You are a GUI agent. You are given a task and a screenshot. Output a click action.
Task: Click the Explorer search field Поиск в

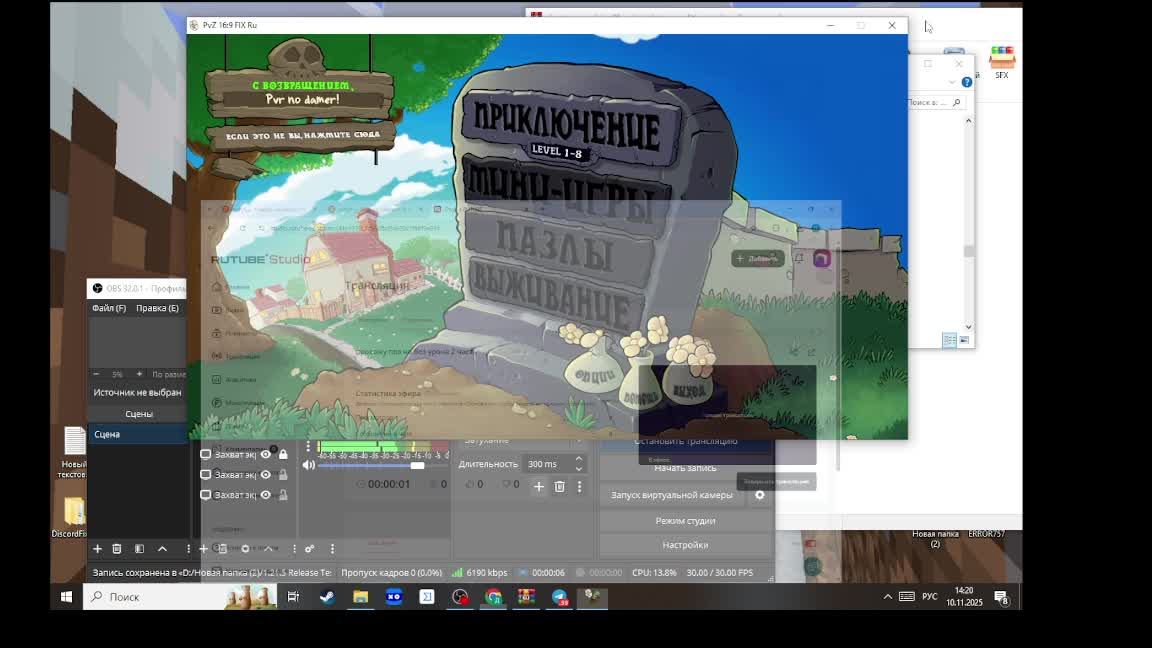[935, 102]
